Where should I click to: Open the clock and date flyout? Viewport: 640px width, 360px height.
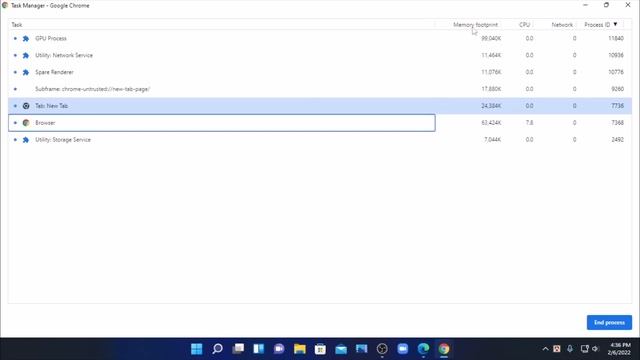(620, 349)
